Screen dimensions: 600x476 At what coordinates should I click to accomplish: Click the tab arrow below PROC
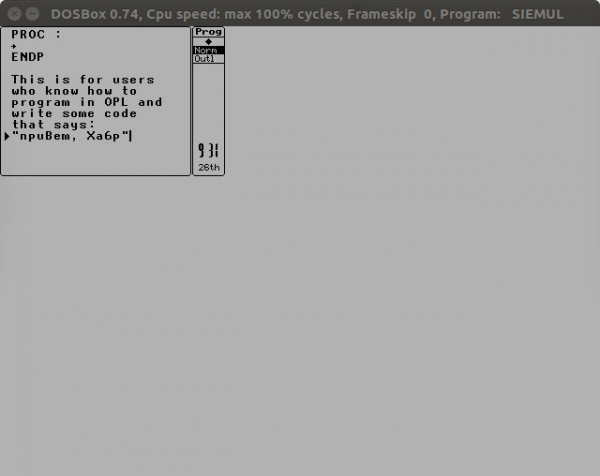pyautogui.click(x=14, y=46)
